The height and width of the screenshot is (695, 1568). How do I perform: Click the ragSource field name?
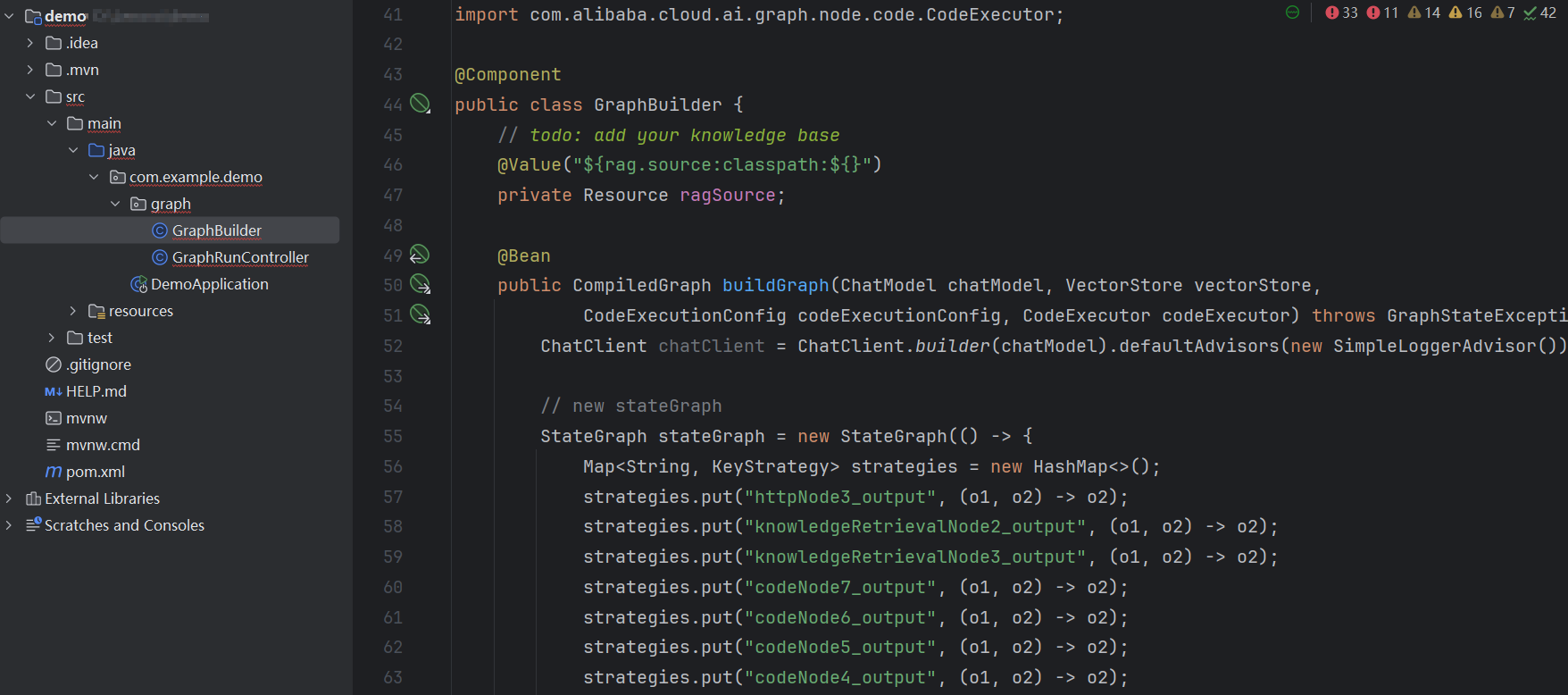[x=728, y=195]
